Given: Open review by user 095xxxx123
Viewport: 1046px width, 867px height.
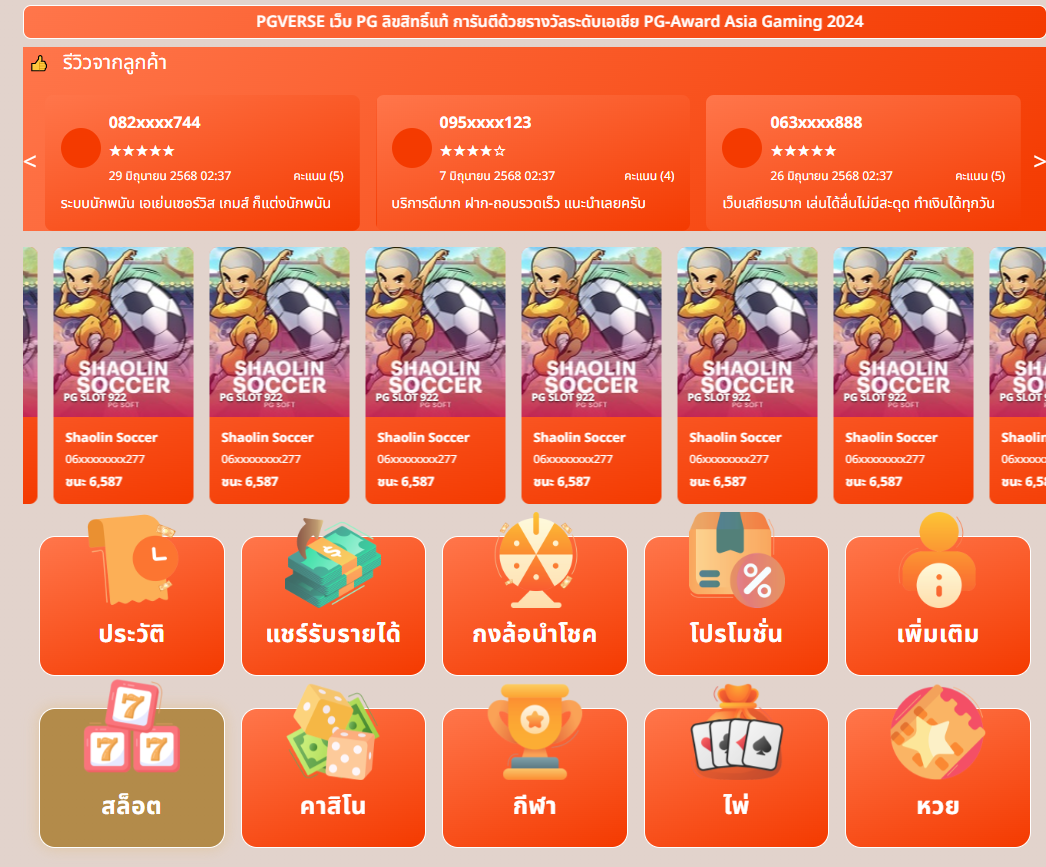Looking at the screenshot, I should click(x=533, y=163).
